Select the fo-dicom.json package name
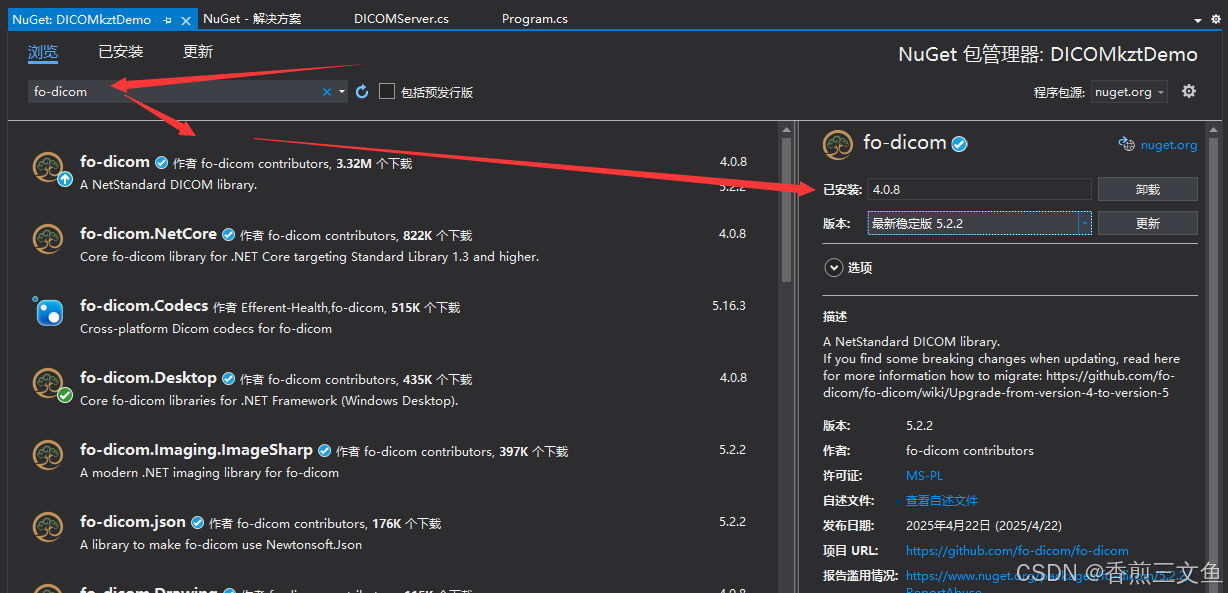The image size is (1228, 593). (133, 522)
